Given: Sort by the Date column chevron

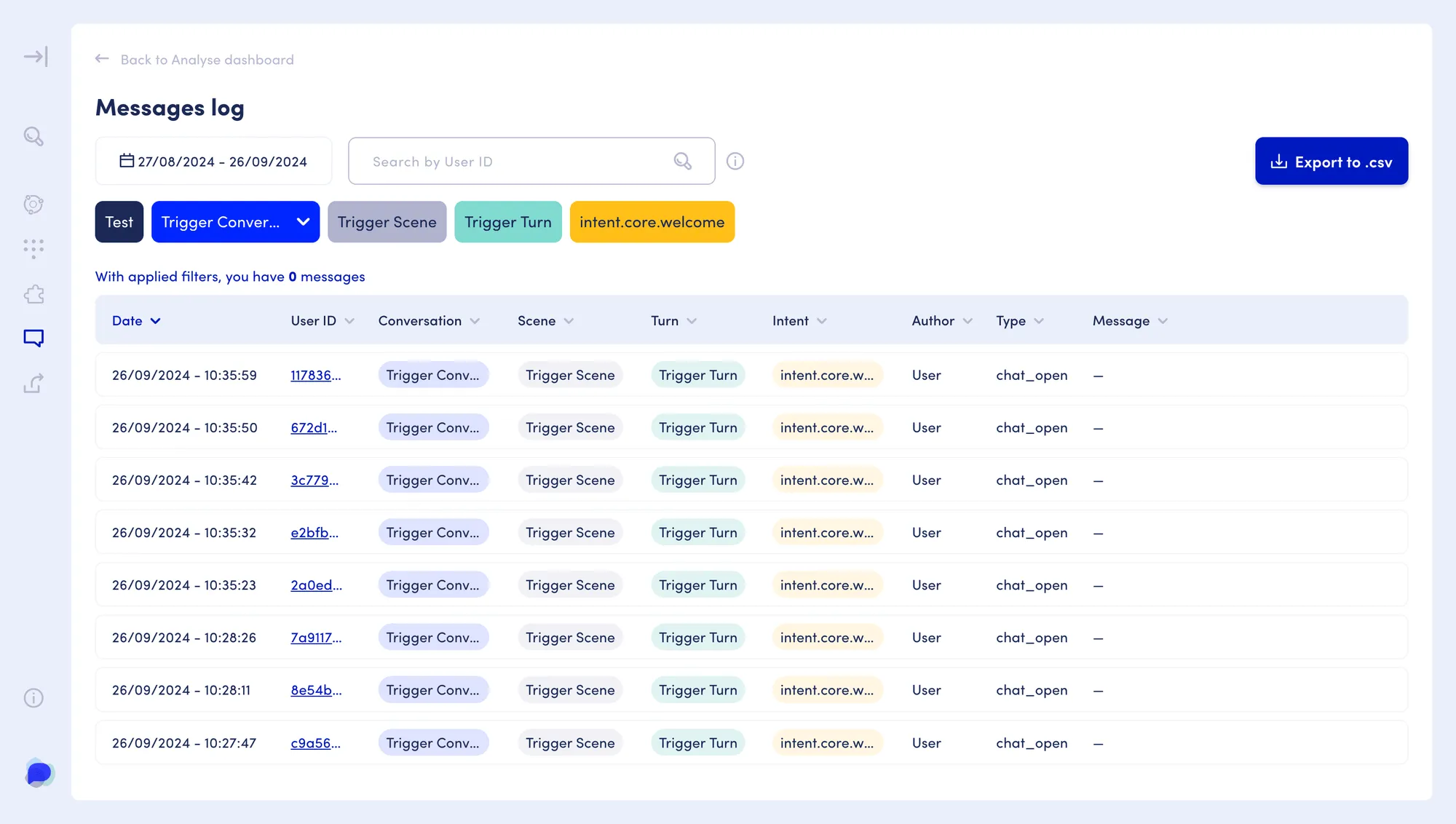Looking at the screenshot, I should pyautogui.click(x=156, y=321).
